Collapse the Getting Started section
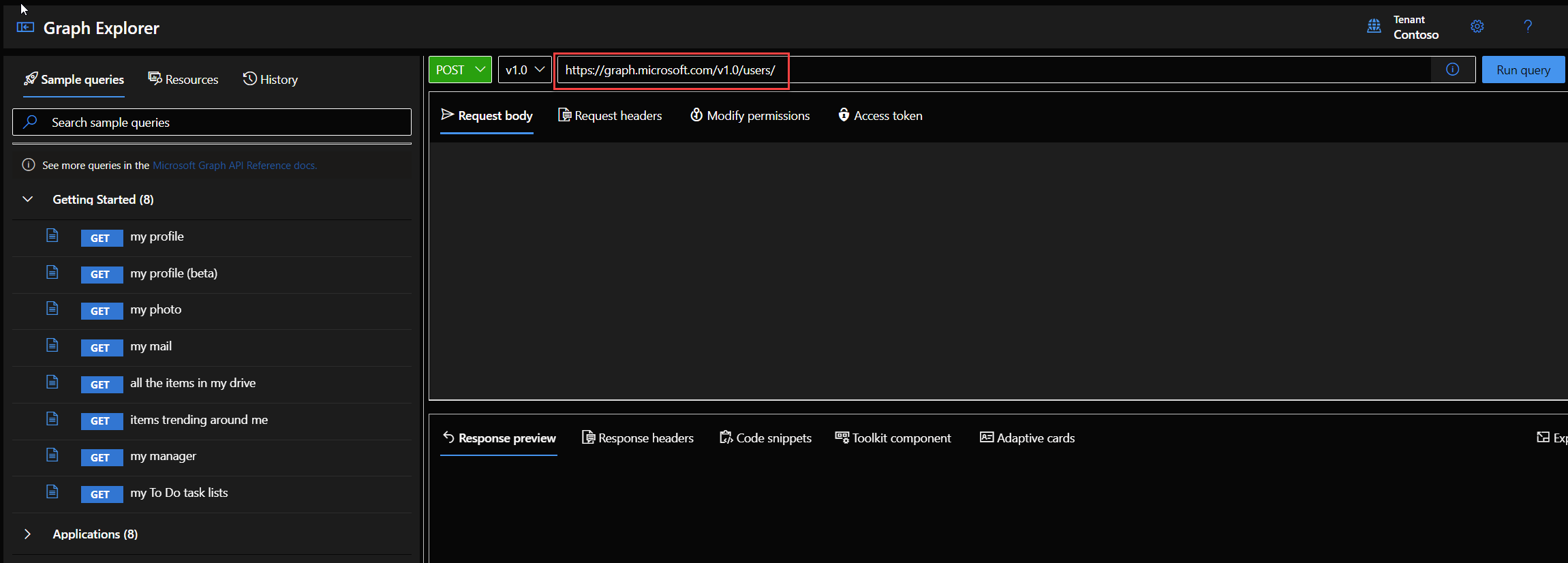The height and width of the screenshot is (563, 1568). (x=28, y=199)
